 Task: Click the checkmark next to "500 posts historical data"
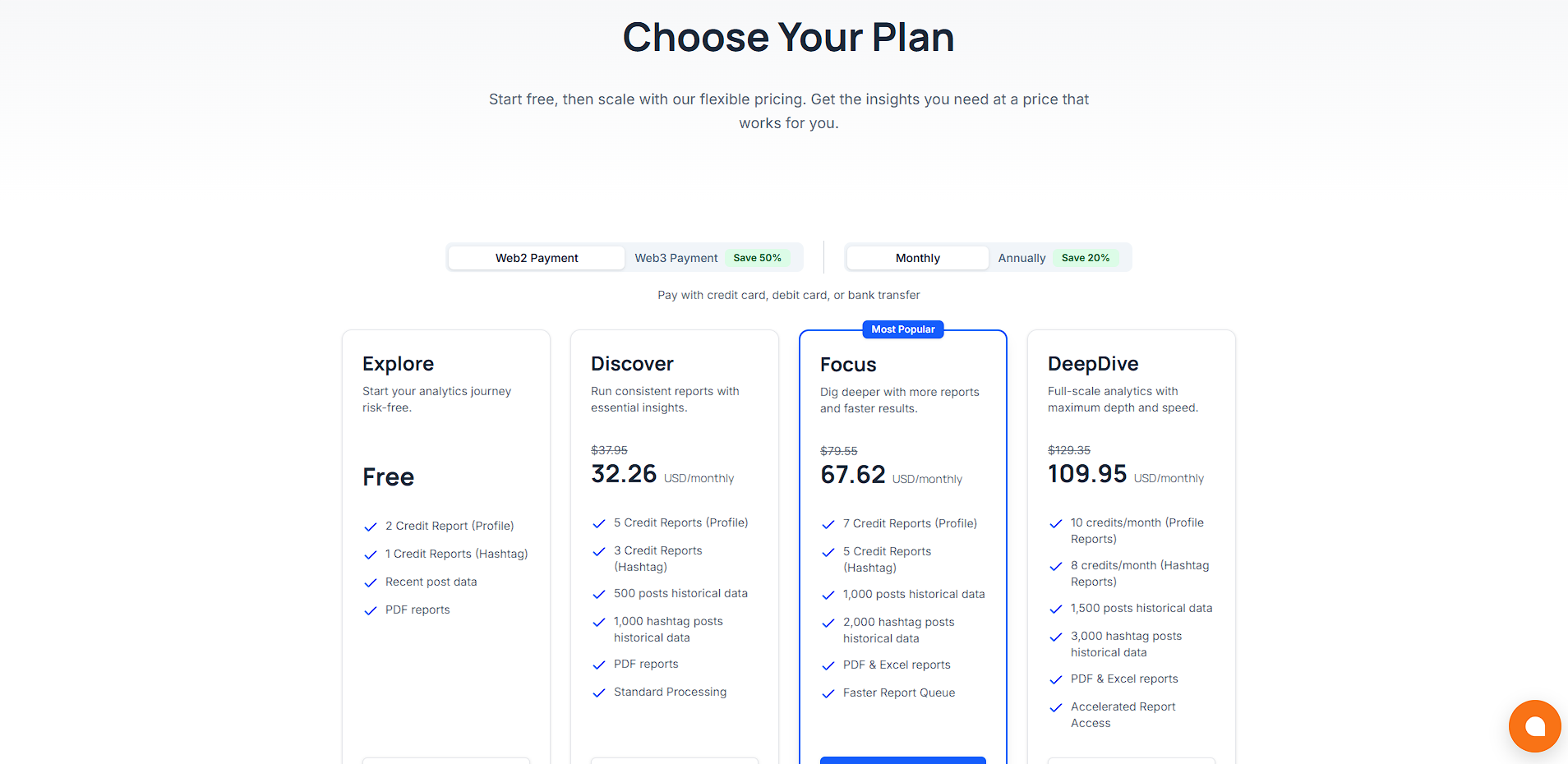pos(598,594)
